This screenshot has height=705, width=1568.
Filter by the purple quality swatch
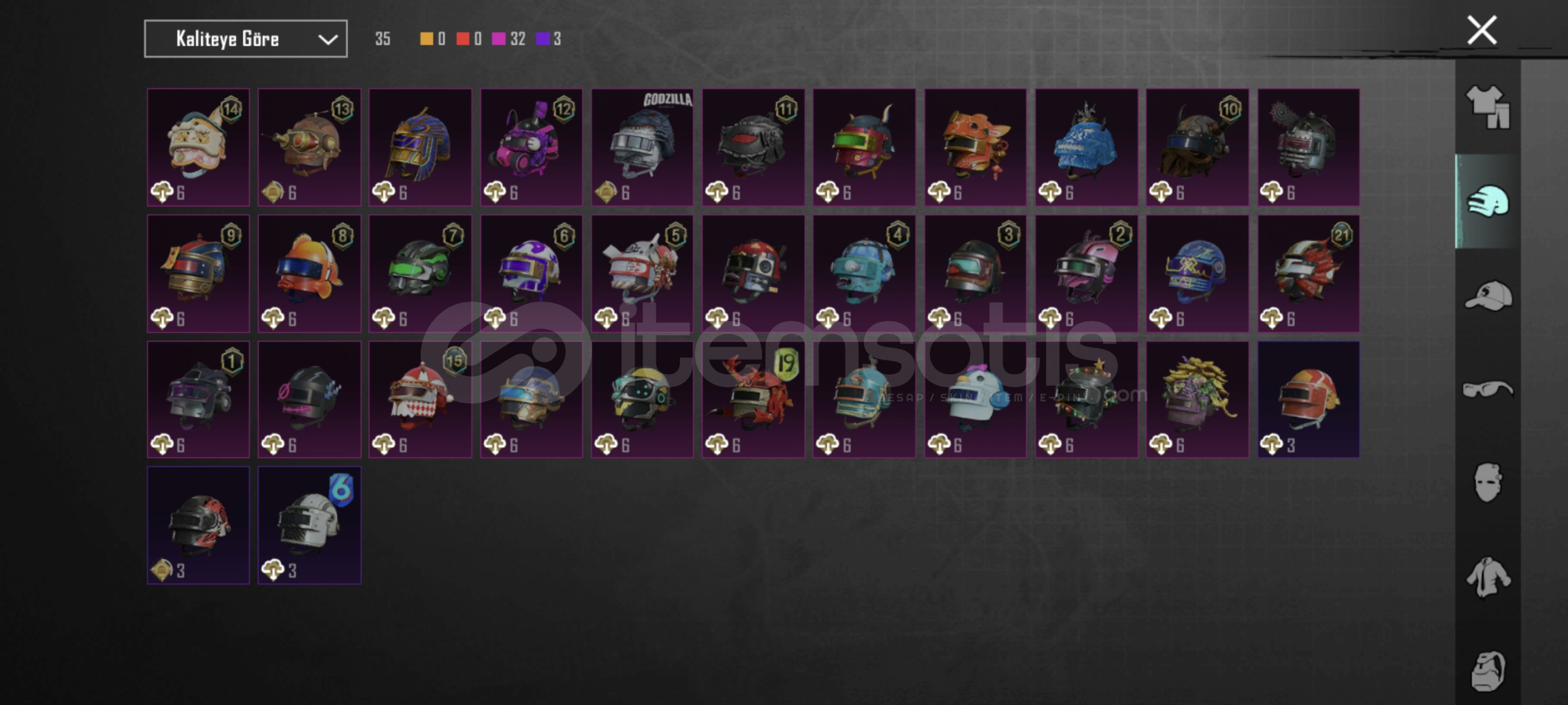[x=543, y=39]
